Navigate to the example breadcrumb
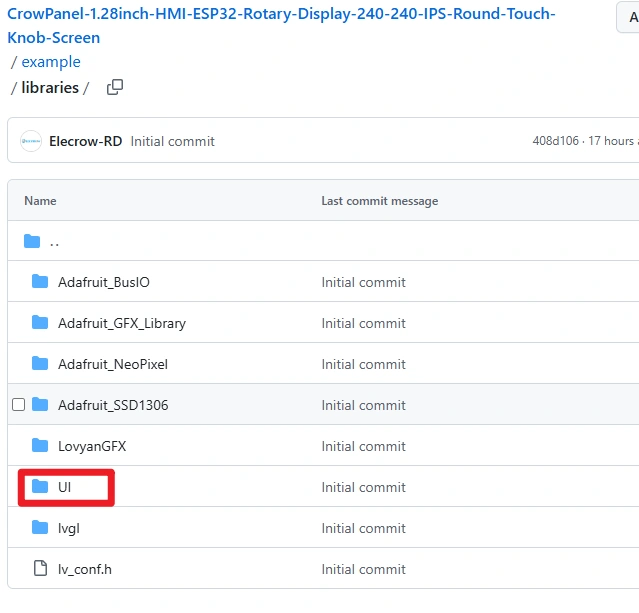The width and height of the screenshot is (639, 613). coord(51,62)
